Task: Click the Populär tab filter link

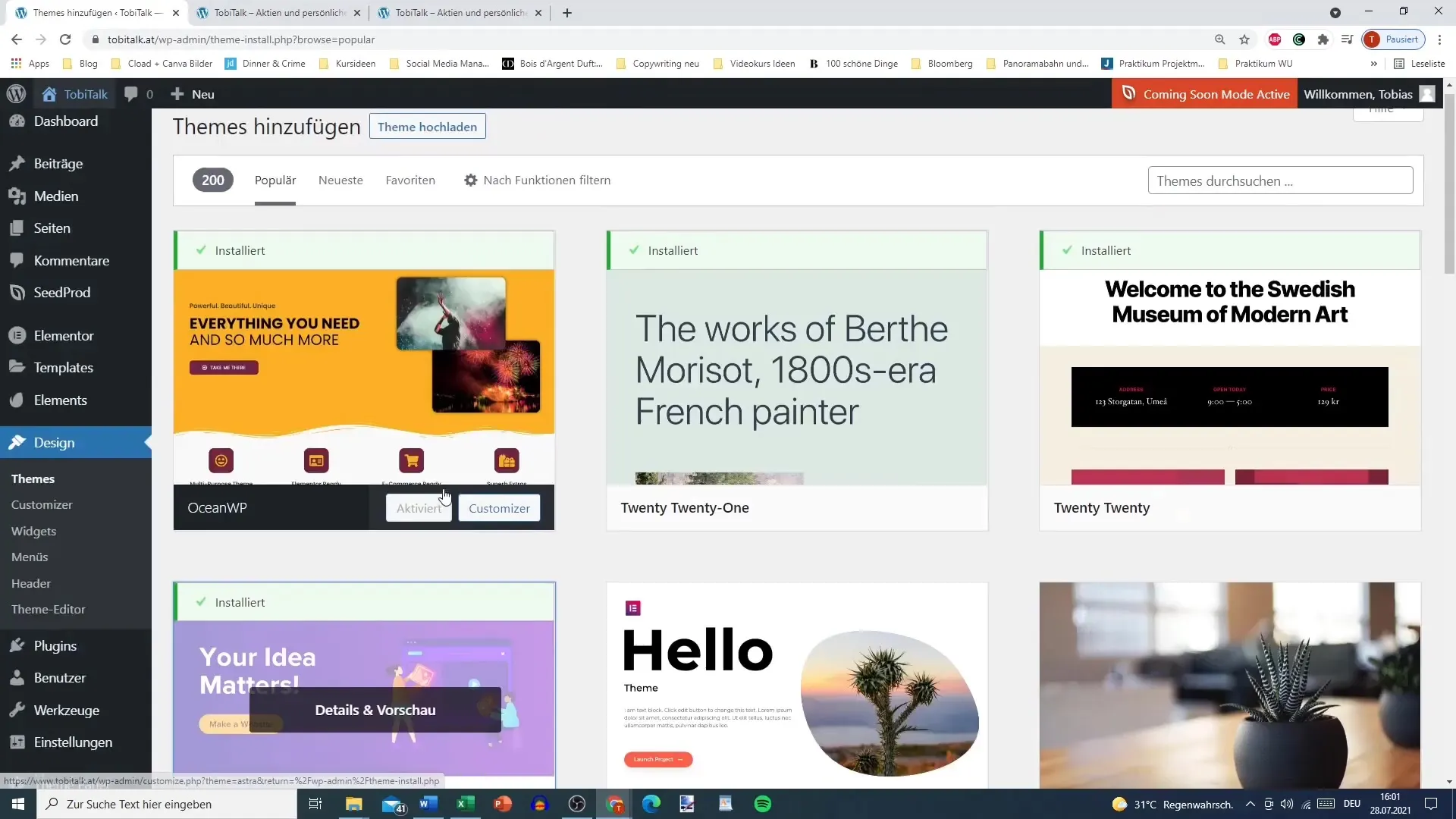Action: click(275, 180)
